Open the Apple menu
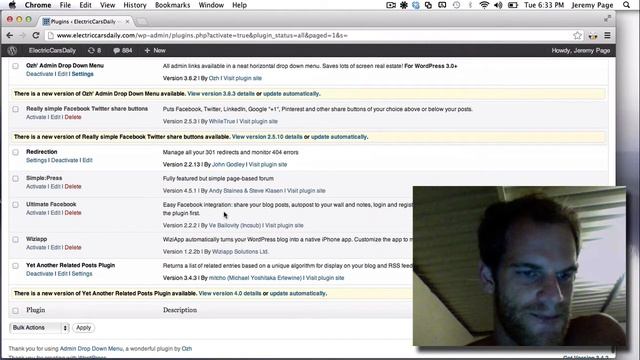Image resolution: width=640 pixels, height=360 pixels. click(x=12, y=5)
